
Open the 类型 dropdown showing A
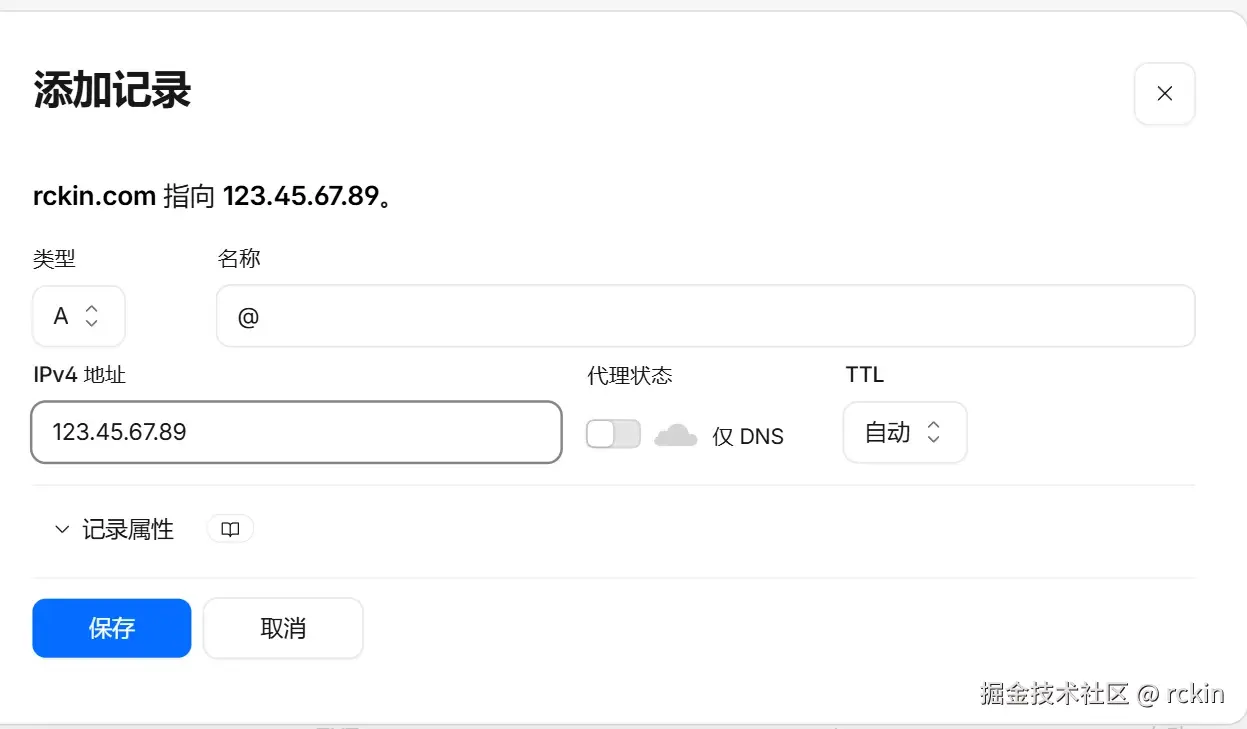coord(79,316)
